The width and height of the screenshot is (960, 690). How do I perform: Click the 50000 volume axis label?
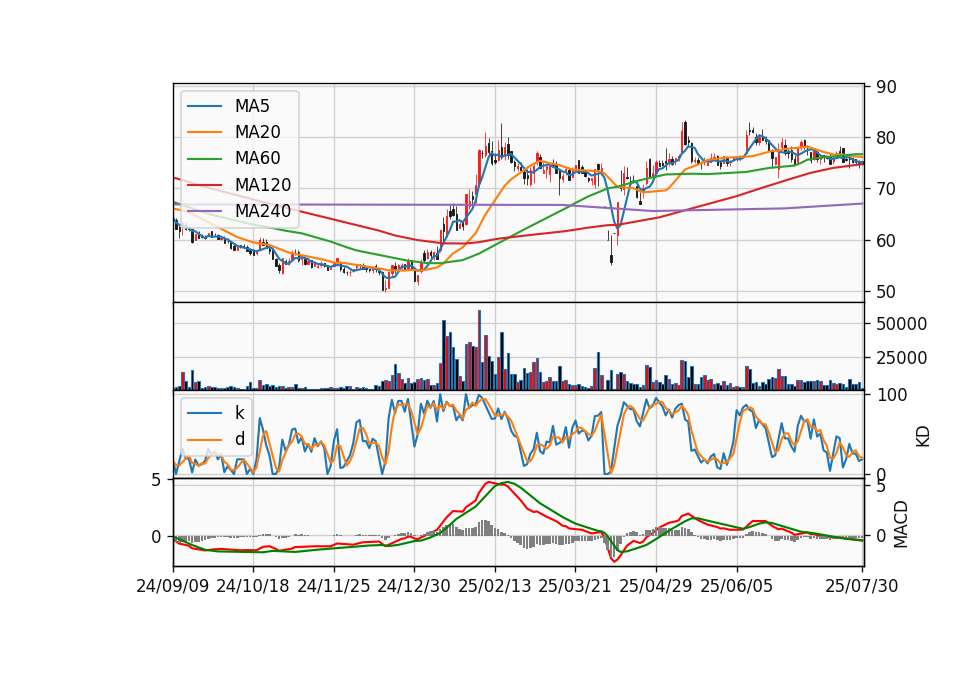[x=901, y=324]
